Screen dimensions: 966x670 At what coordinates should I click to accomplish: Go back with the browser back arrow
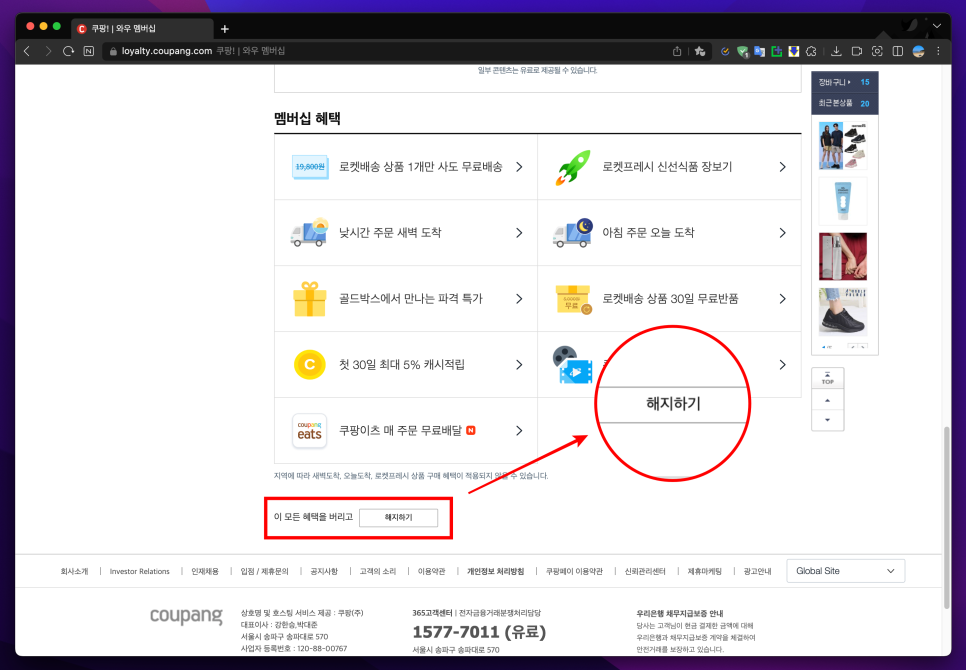26,51
